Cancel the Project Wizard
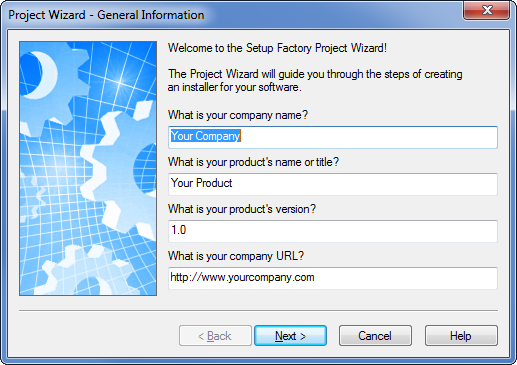The width and height of the screenshot is (517, 365). 375,335
